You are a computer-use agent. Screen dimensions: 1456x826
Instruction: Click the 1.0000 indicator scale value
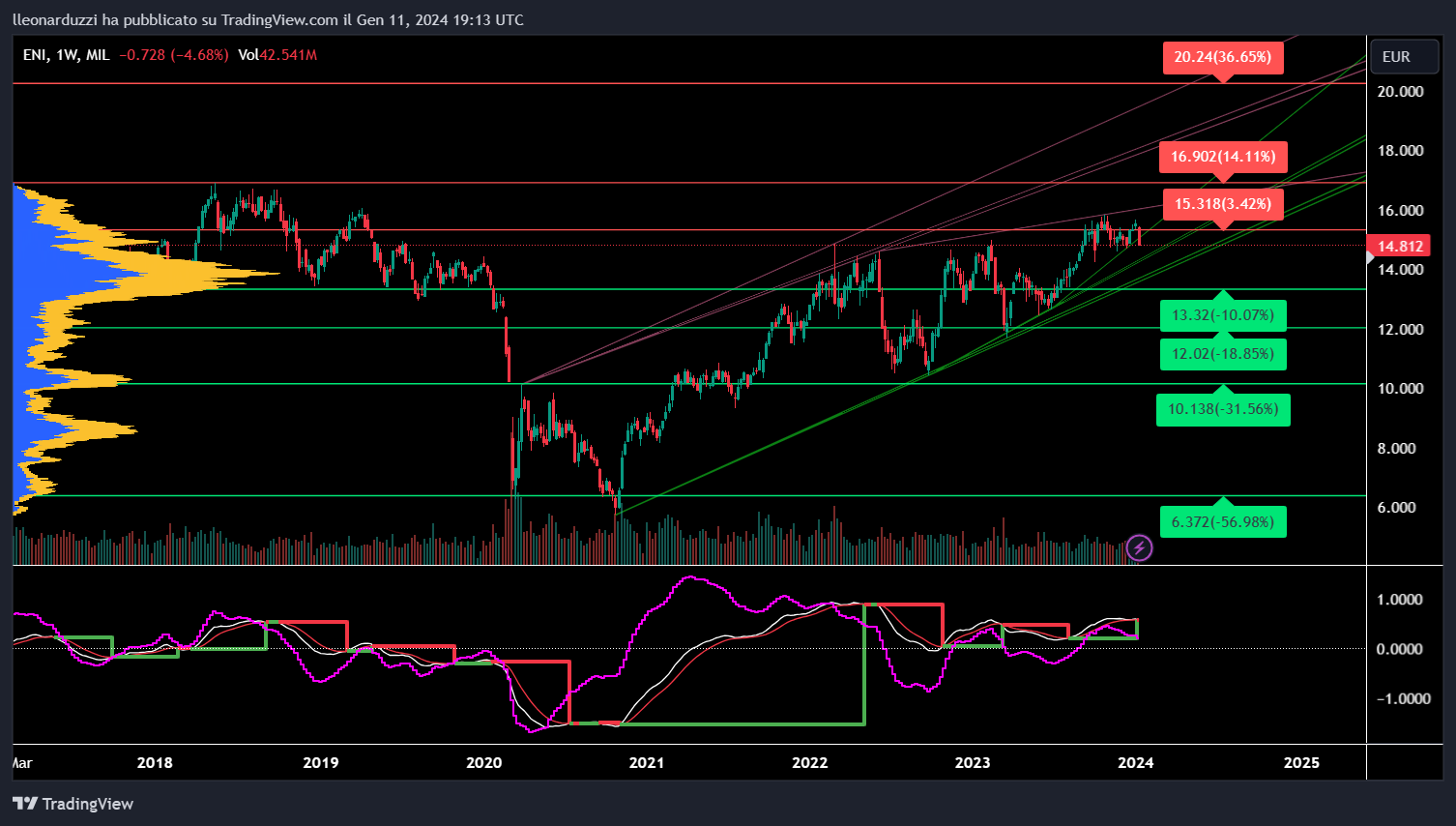pyautogui.click(x=1400, y=599)
